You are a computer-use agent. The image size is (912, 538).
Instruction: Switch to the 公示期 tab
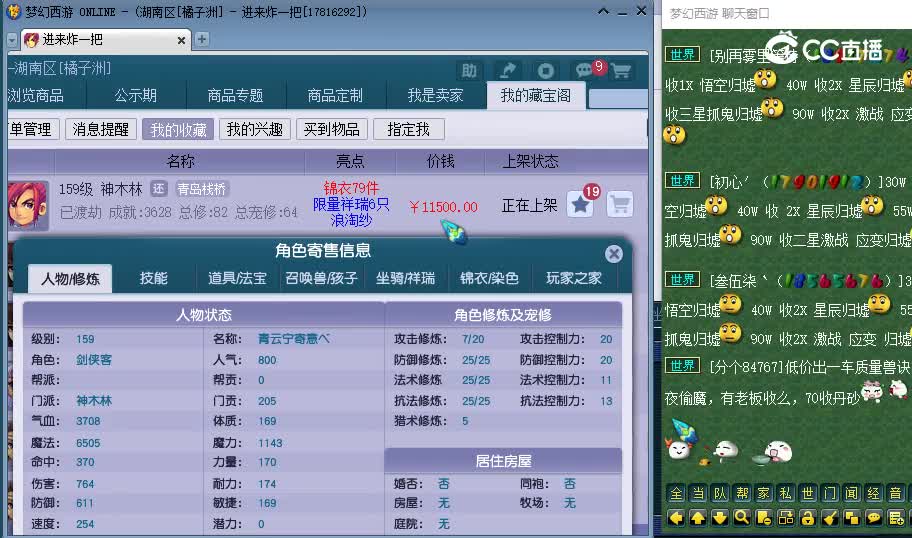136,95
